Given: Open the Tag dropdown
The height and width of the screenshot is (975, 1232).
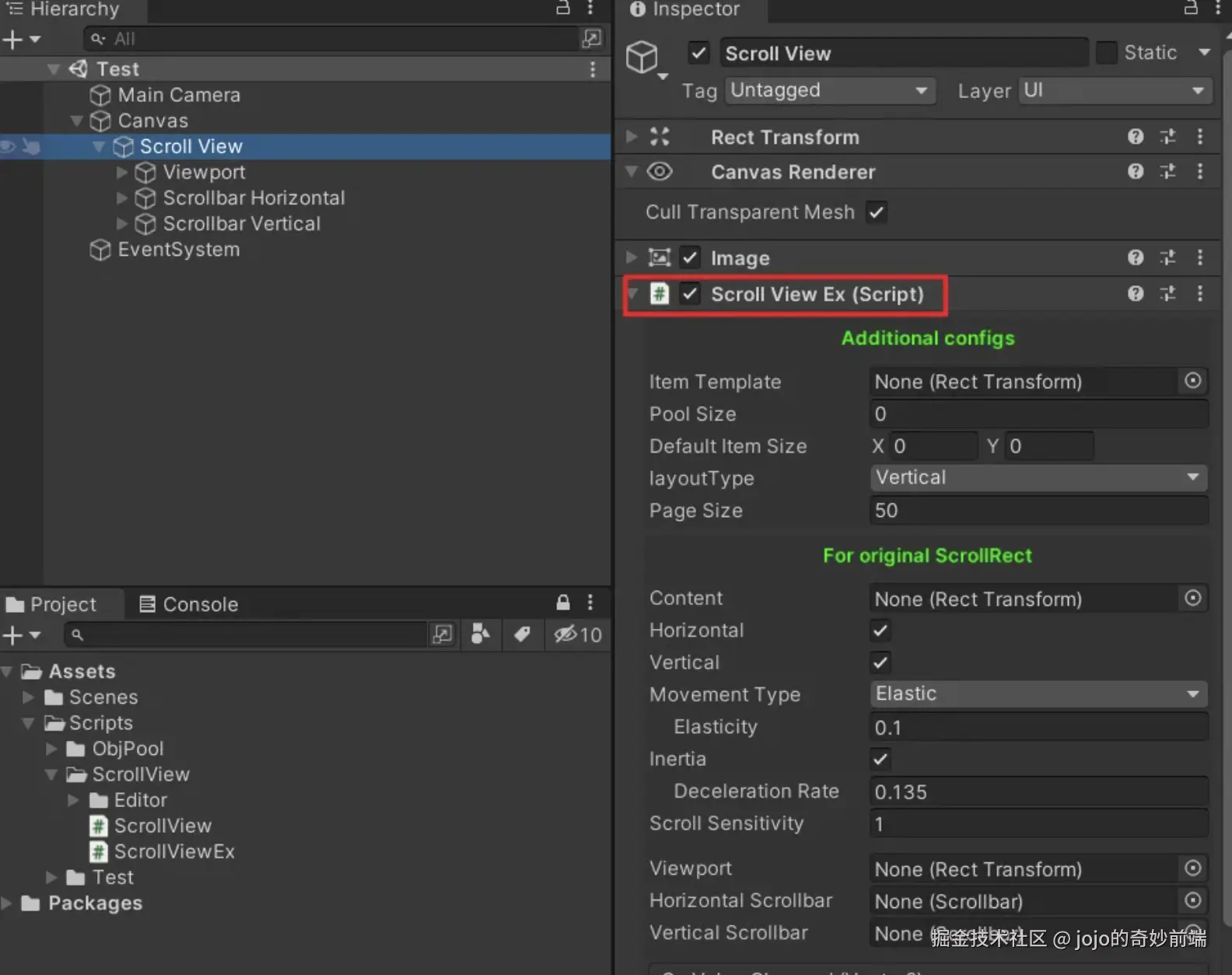Looking at the screenshot, I should click(x=830, y=90).
